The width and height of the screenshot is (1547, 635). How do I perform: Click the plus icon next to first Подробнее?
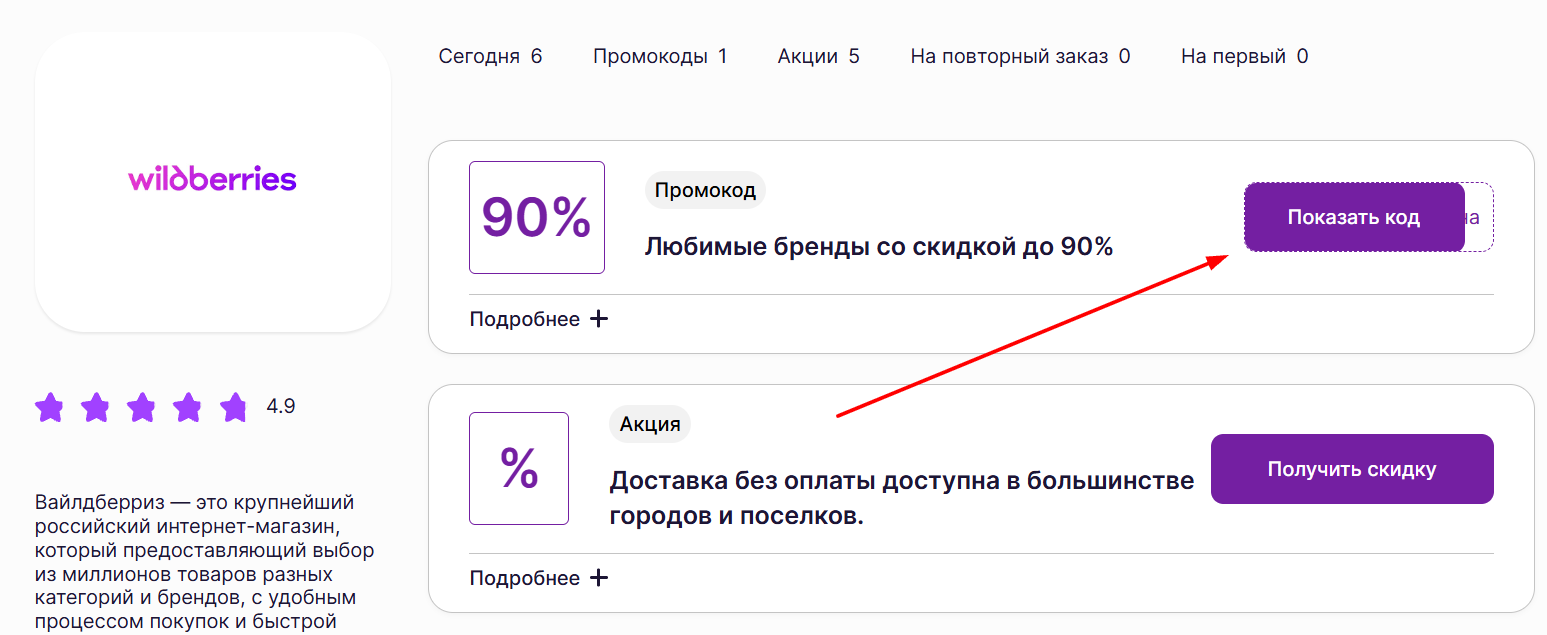click(x=599, y=318)
